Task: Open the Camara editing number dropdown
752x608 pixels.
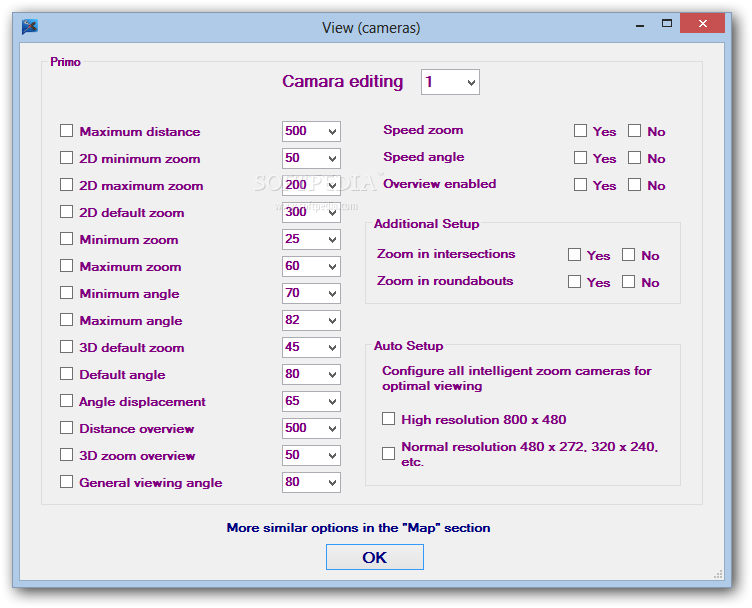Action: point(450,82)
